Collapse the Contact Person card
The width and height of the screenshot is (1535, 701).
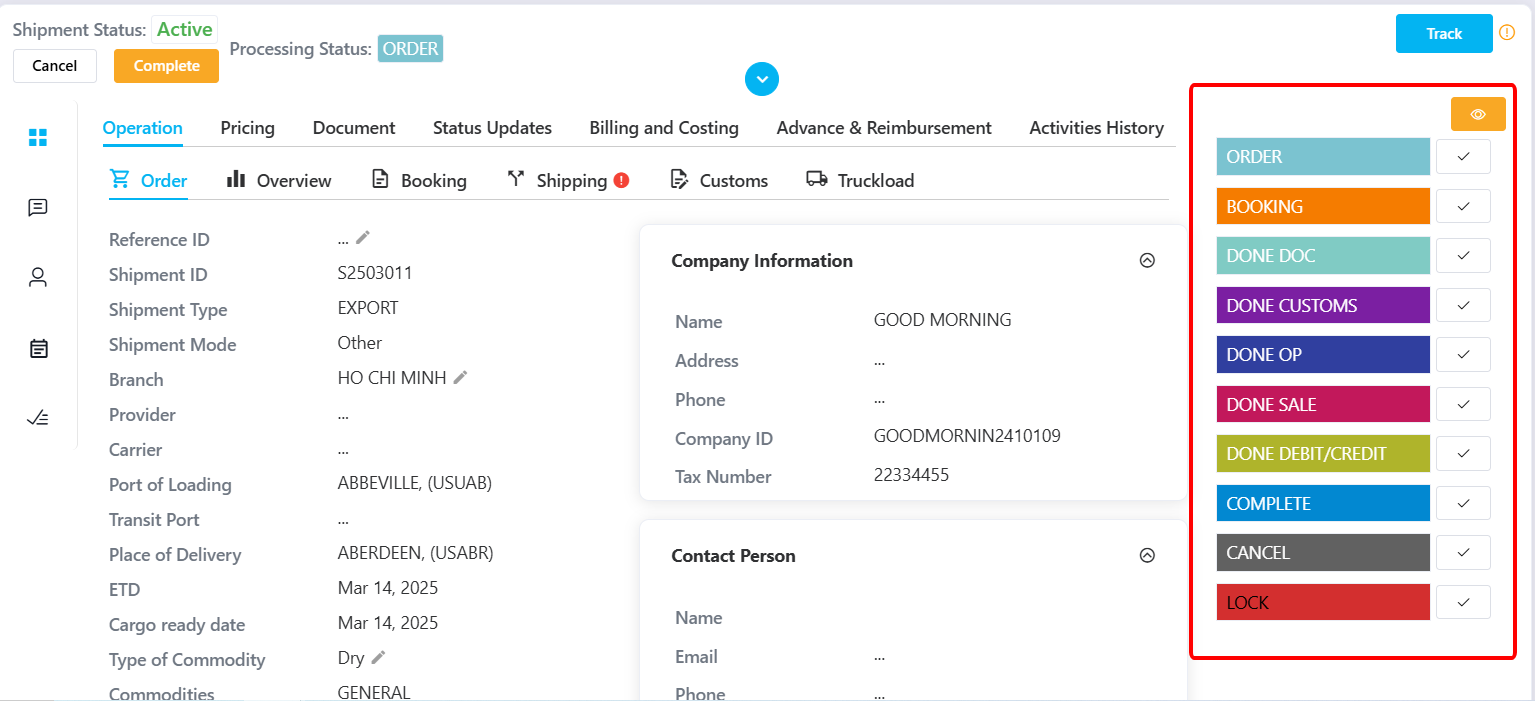click(x=1147, y=555)
